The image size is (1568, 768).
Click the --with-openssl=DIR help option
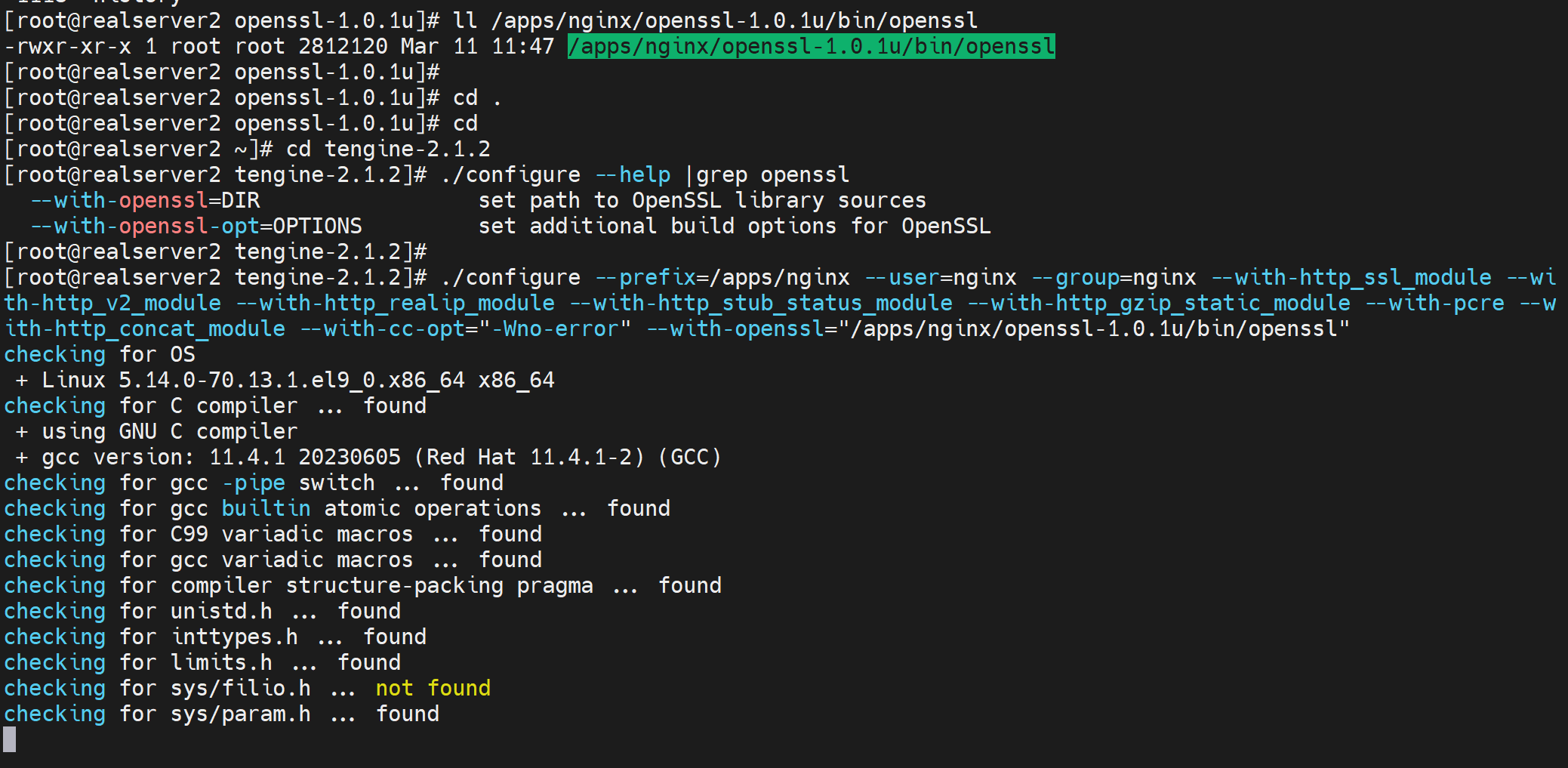[145, 201]
